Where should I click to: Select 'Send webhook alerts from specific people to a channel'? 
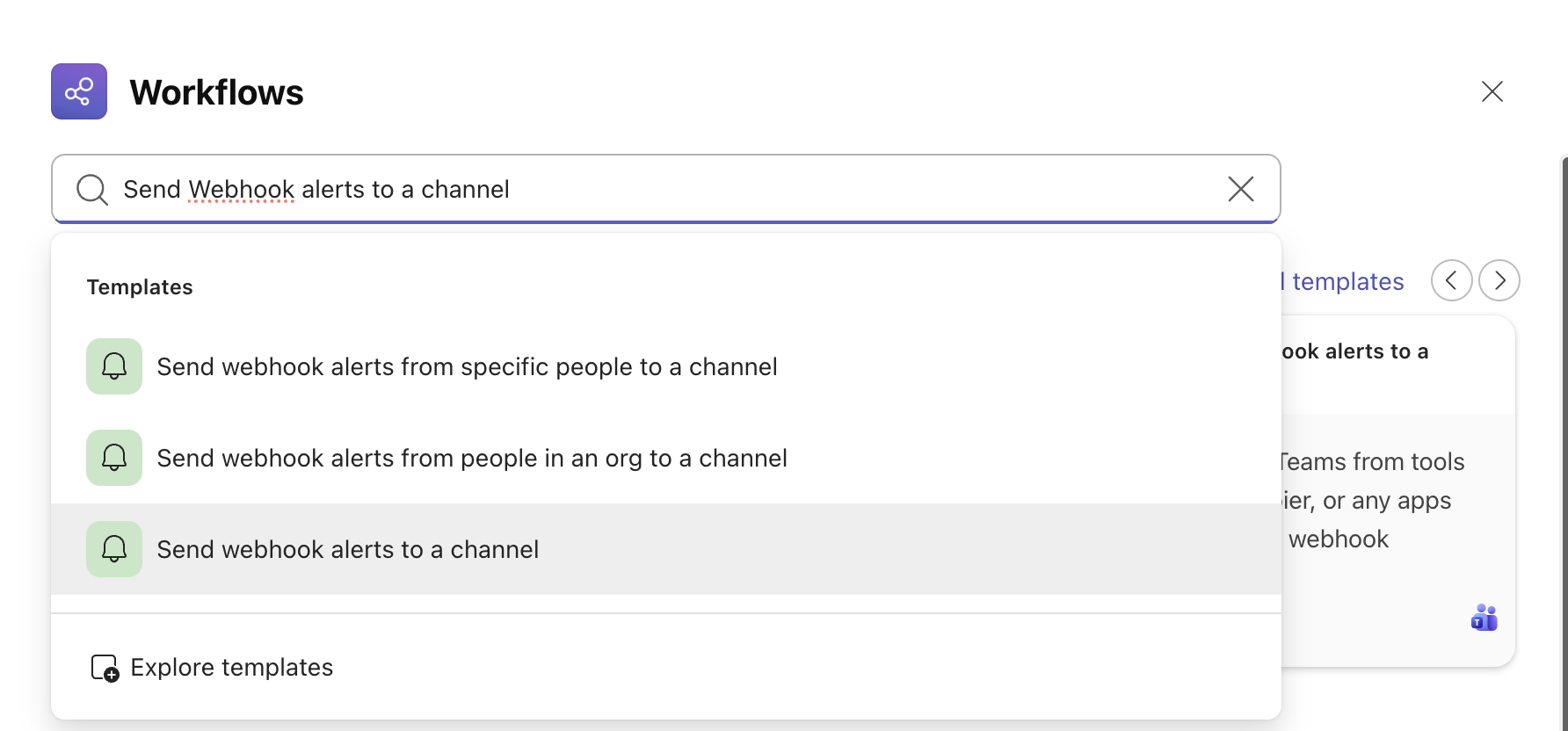tap(467, 366)
